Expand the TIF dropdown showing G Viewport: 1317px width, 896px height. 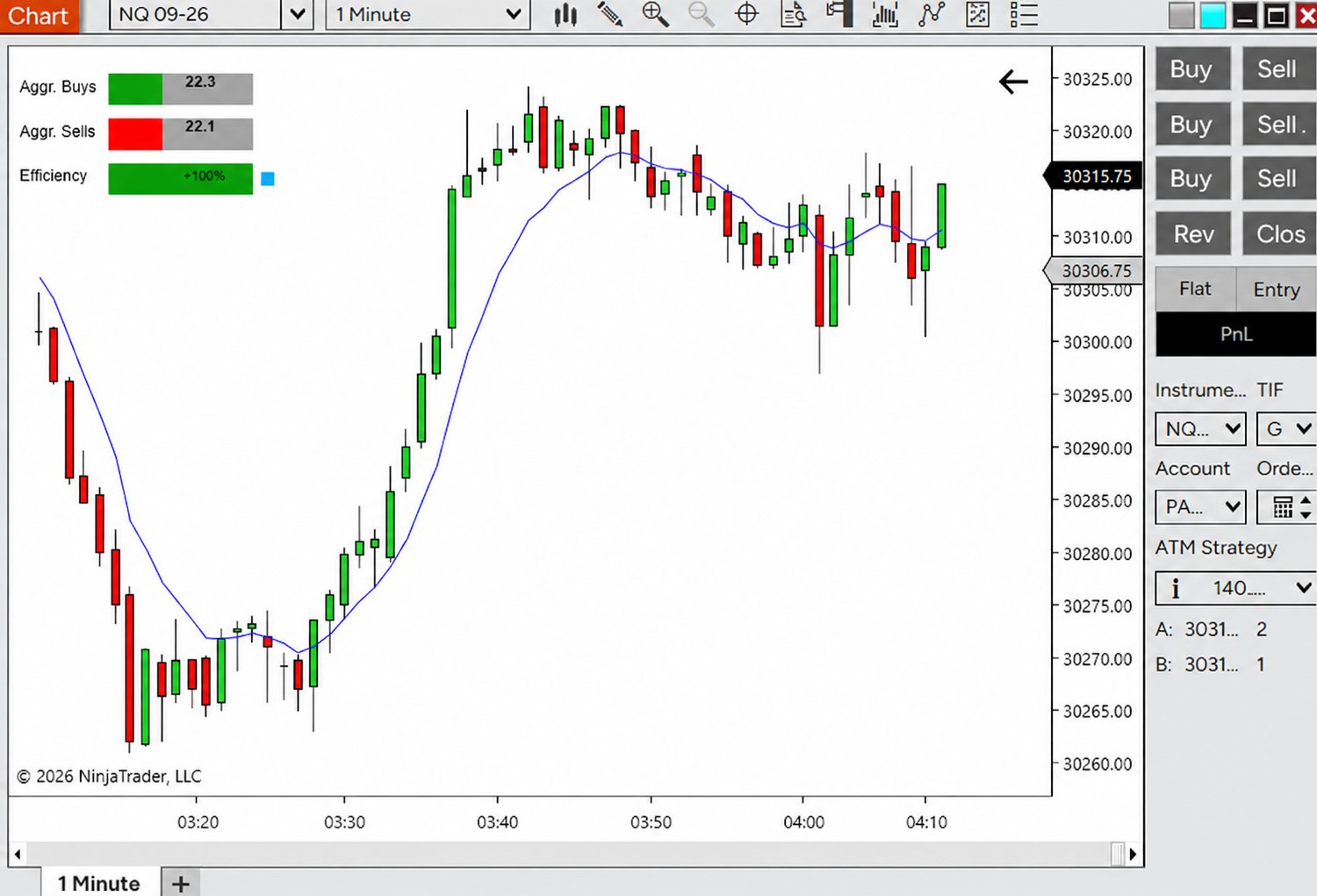(1286, 428)
